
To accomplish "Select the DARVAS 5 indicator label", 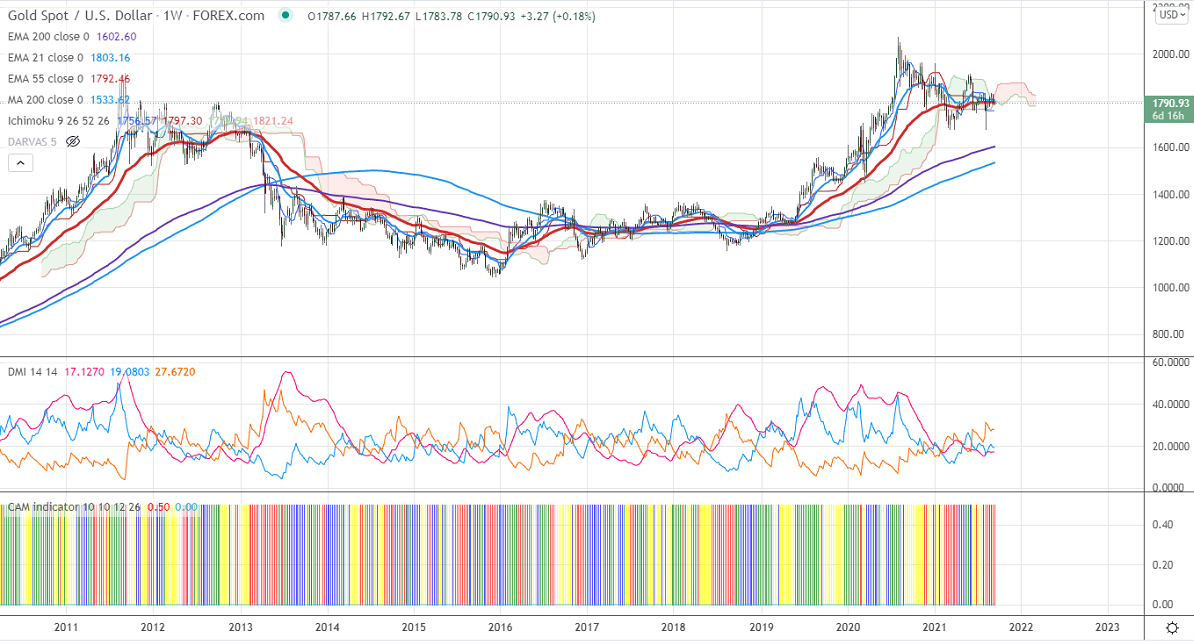I will (32, 142).
